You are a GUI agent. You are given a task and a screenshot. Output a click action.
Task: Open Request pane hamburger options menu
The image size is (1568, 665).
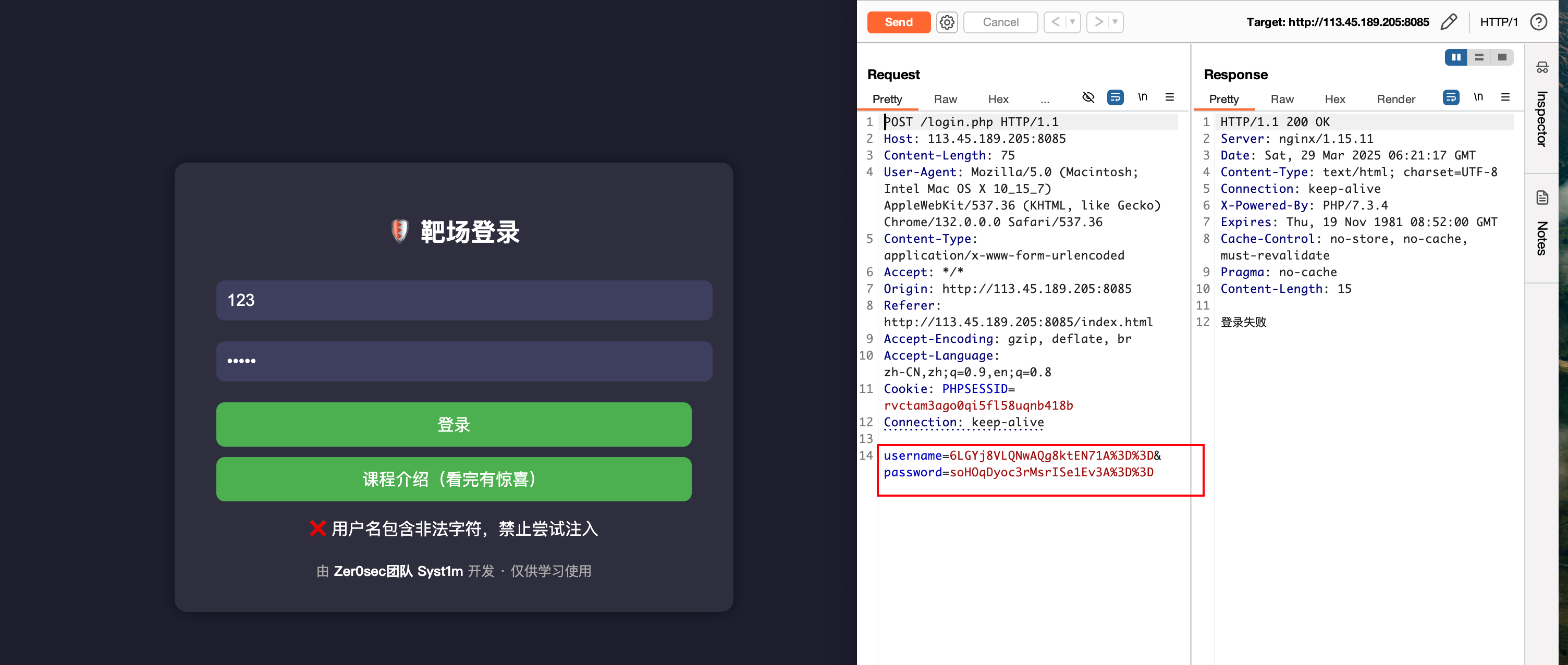tap(1169, 97)
